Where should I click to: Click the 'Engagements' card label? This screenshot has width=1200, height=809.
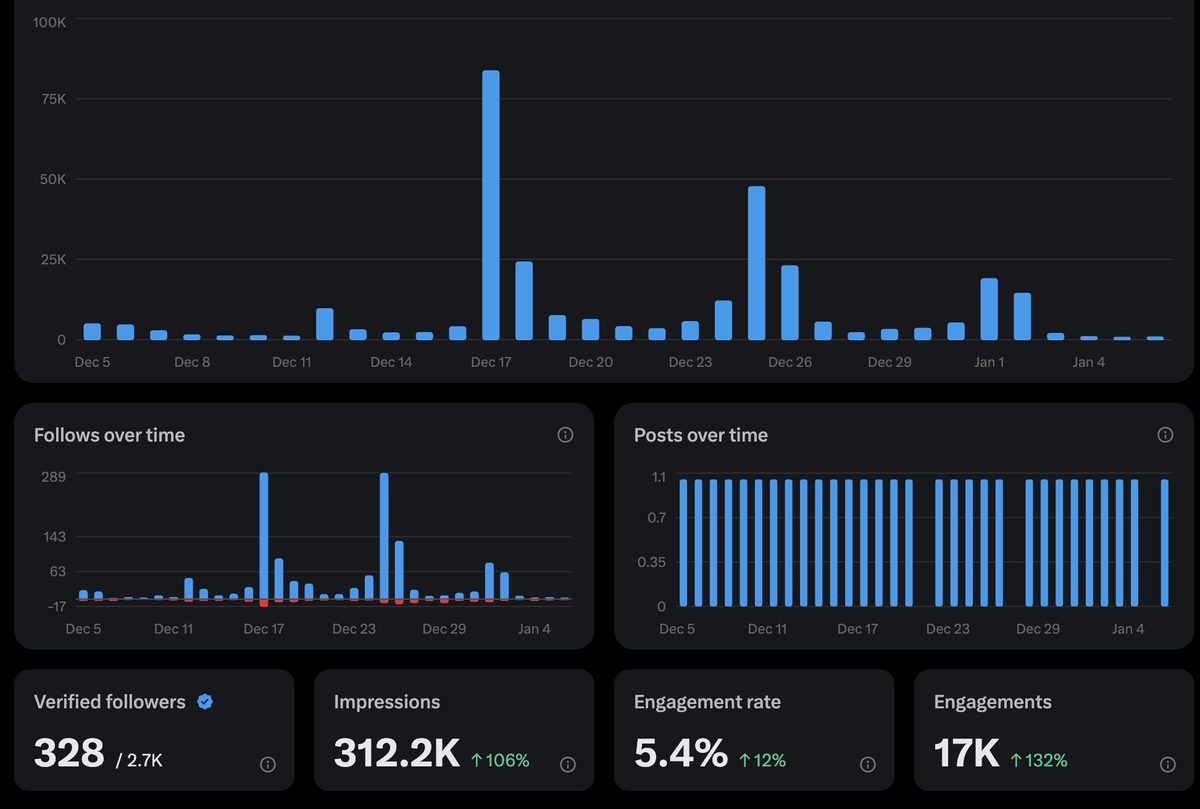pyautogui.click(x=993, y=702)
